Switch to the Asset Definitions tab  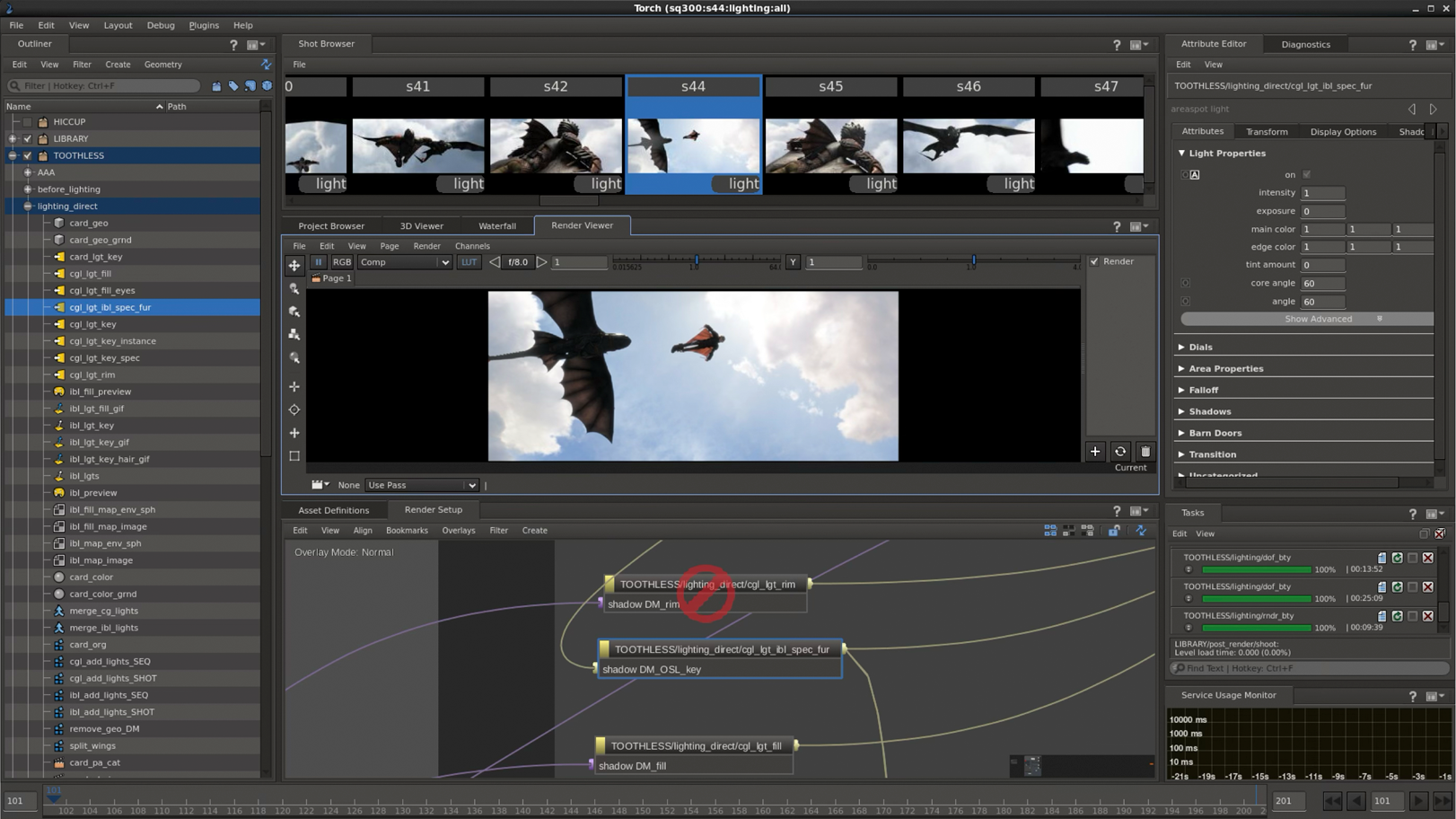tap(333, 510)
